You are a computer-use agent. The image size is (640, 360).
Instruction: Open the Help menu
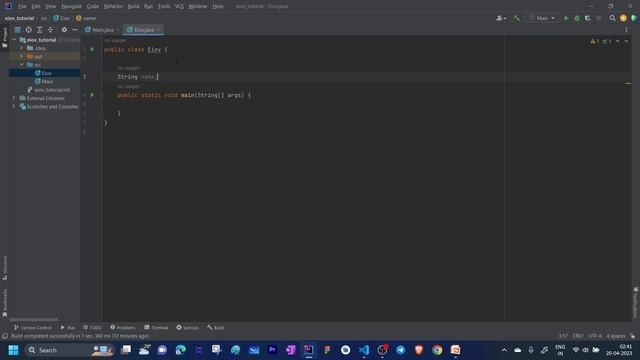[218, 6]
